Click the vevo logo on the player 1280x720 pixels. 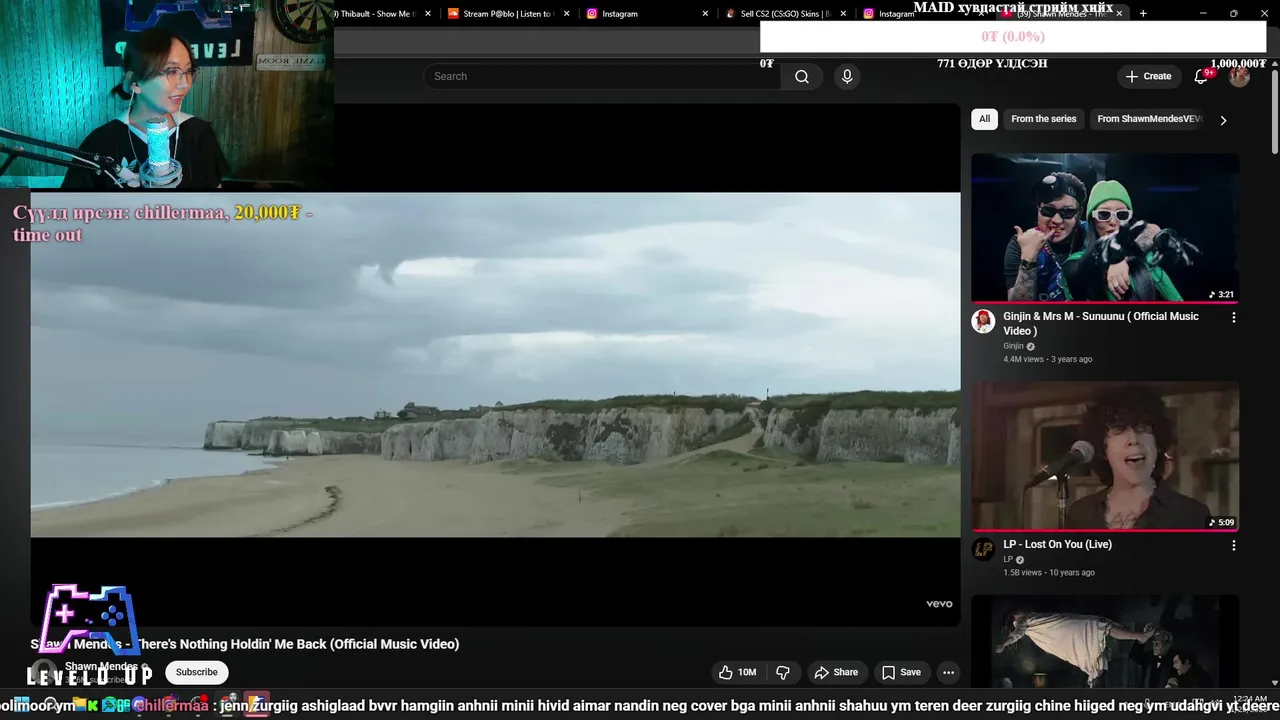tap(939, 604)
